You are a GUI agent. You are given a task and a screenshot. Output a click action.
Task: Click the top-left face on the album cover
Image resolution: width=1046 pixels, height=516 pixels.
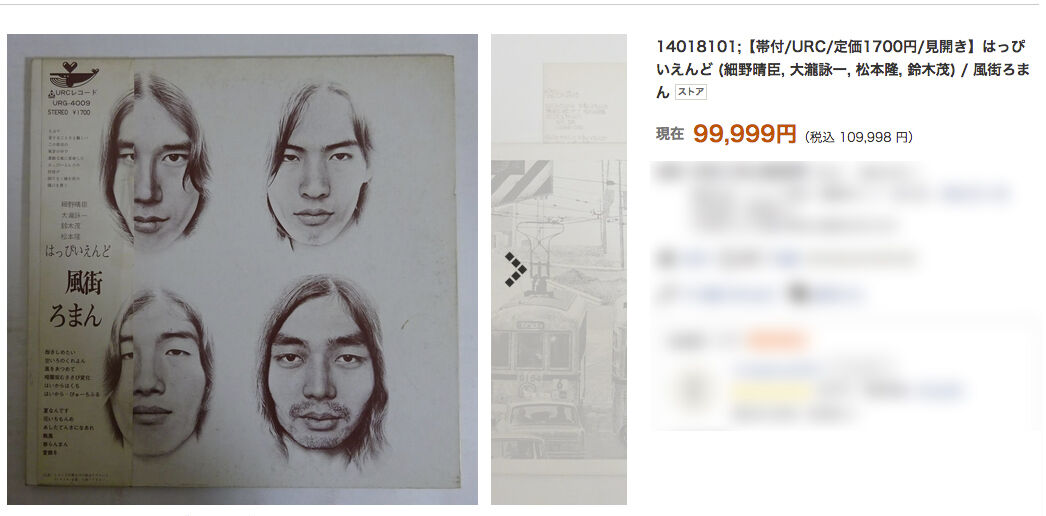(155, 160)
